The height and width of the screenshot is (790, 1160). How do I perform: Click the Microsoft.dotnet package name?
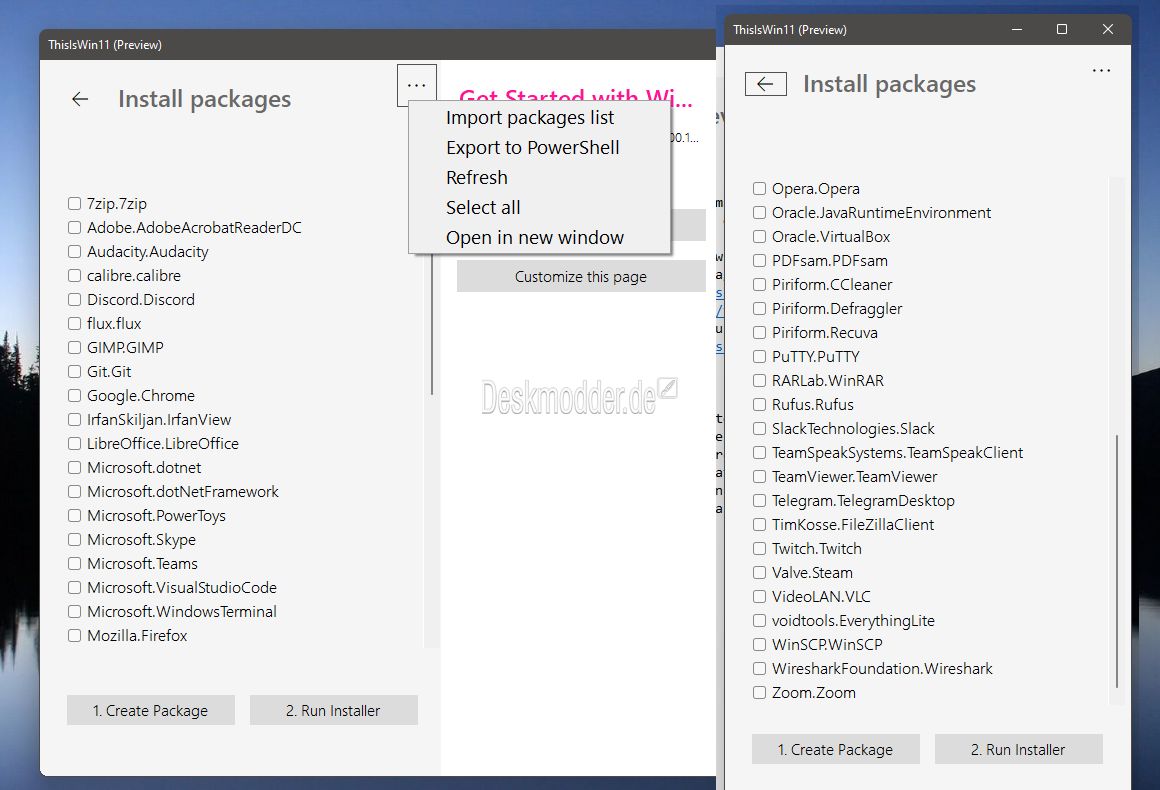144,467
